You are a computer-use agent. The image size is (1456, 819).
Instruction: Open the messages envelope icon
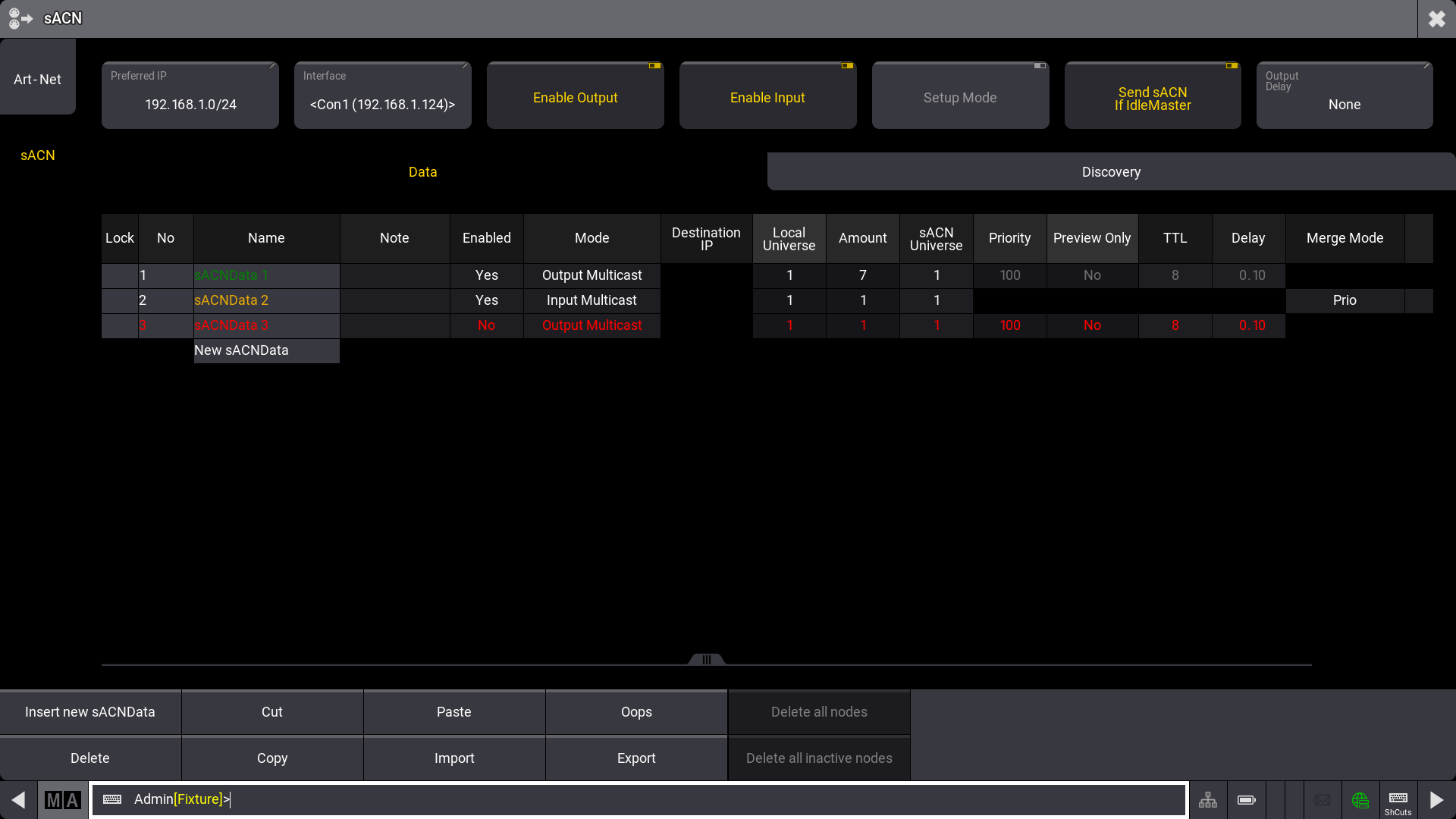[1323, 800]
